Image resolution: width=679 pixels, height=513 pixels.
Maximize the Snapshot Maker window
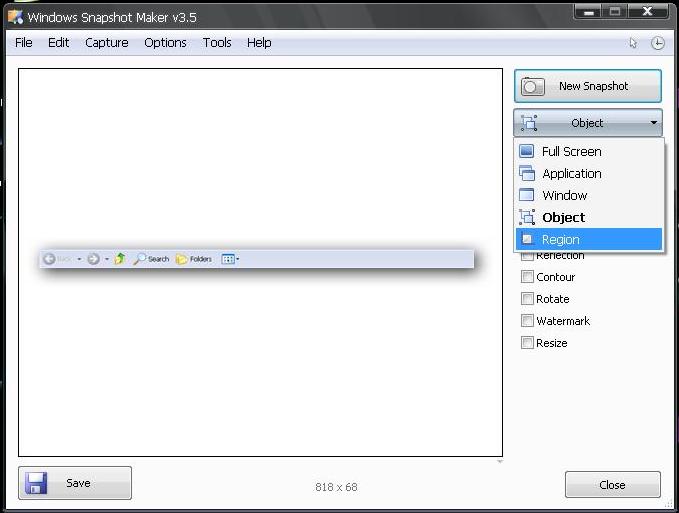coord(614,12)
